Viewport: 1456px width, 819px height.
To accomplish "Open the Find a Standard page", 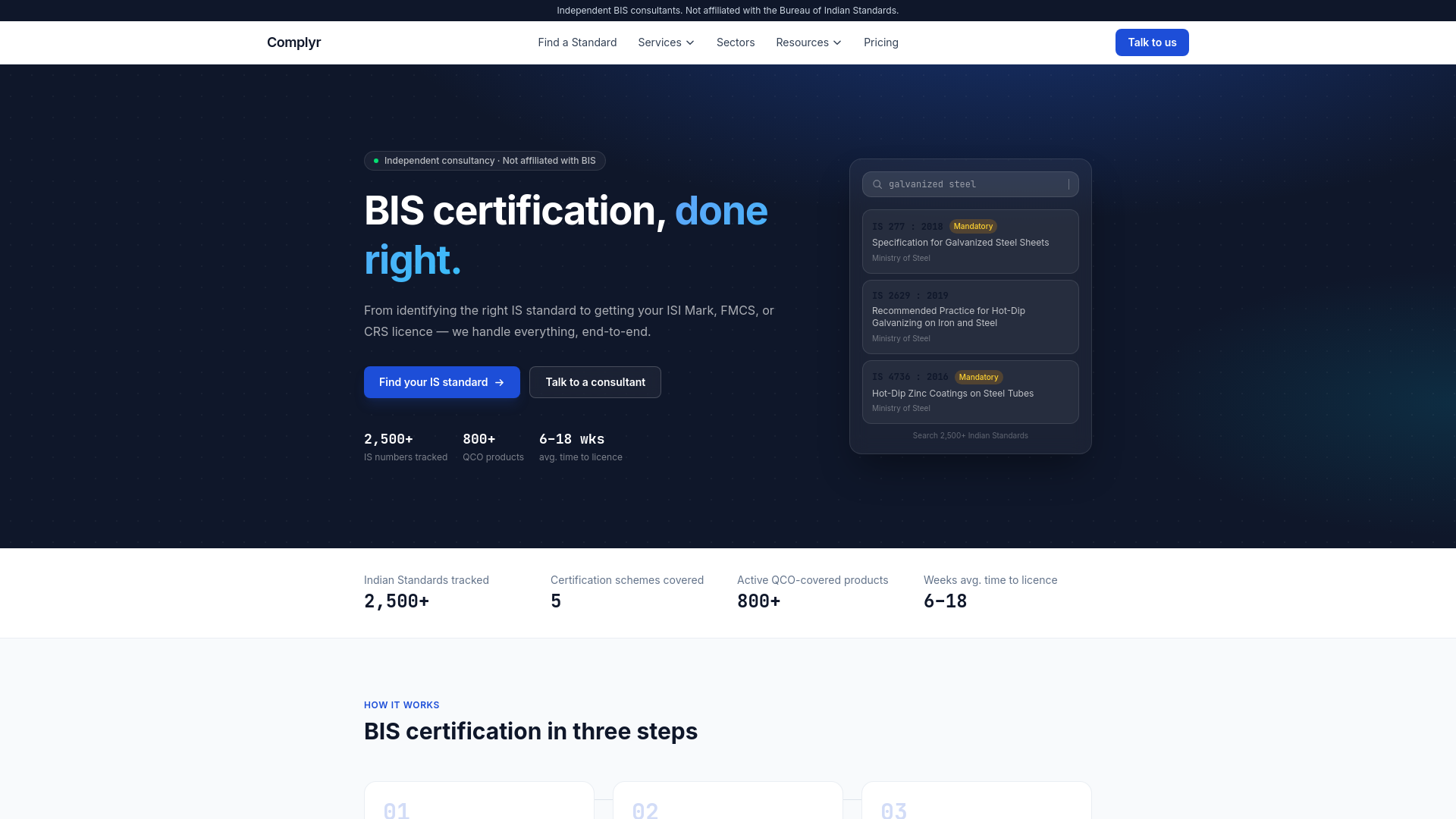I will coord(577,42).
